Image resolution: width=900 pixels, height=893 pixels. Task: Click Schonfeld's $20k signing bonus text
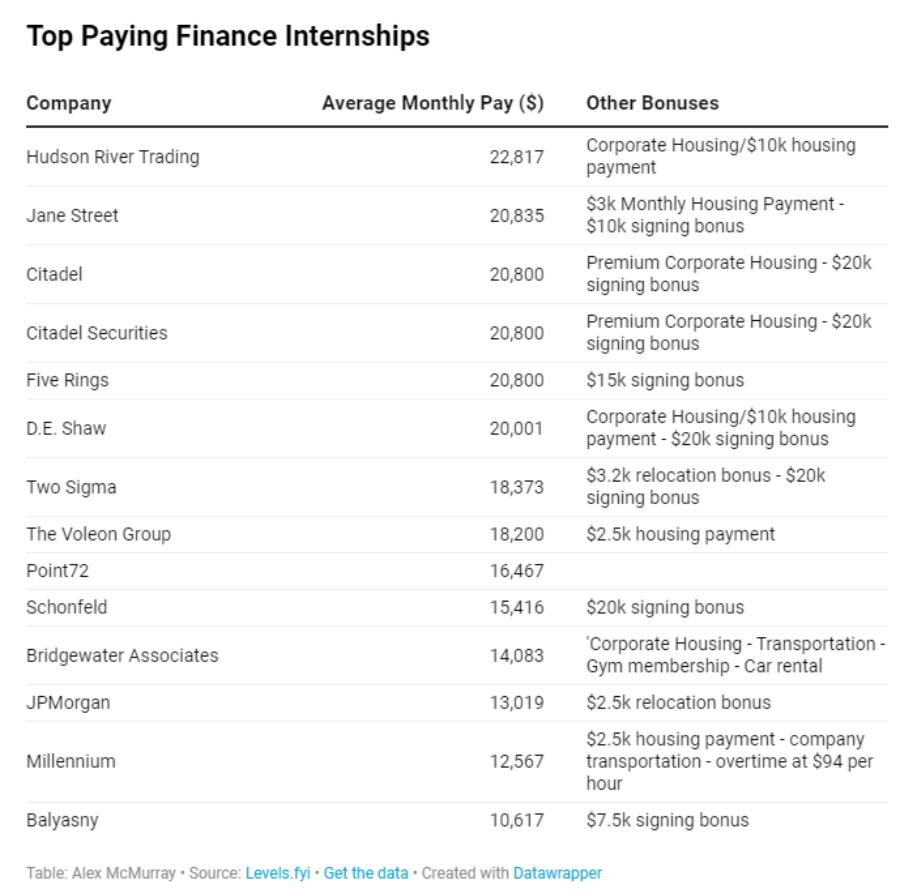coord(665,607)
